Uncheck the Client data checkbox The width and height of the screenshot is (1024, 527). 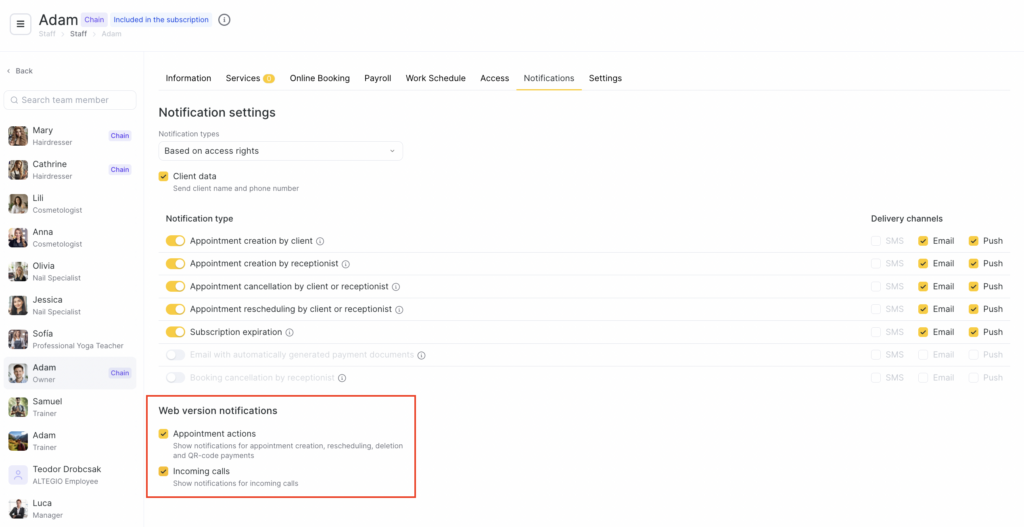(x=164, y=177)
